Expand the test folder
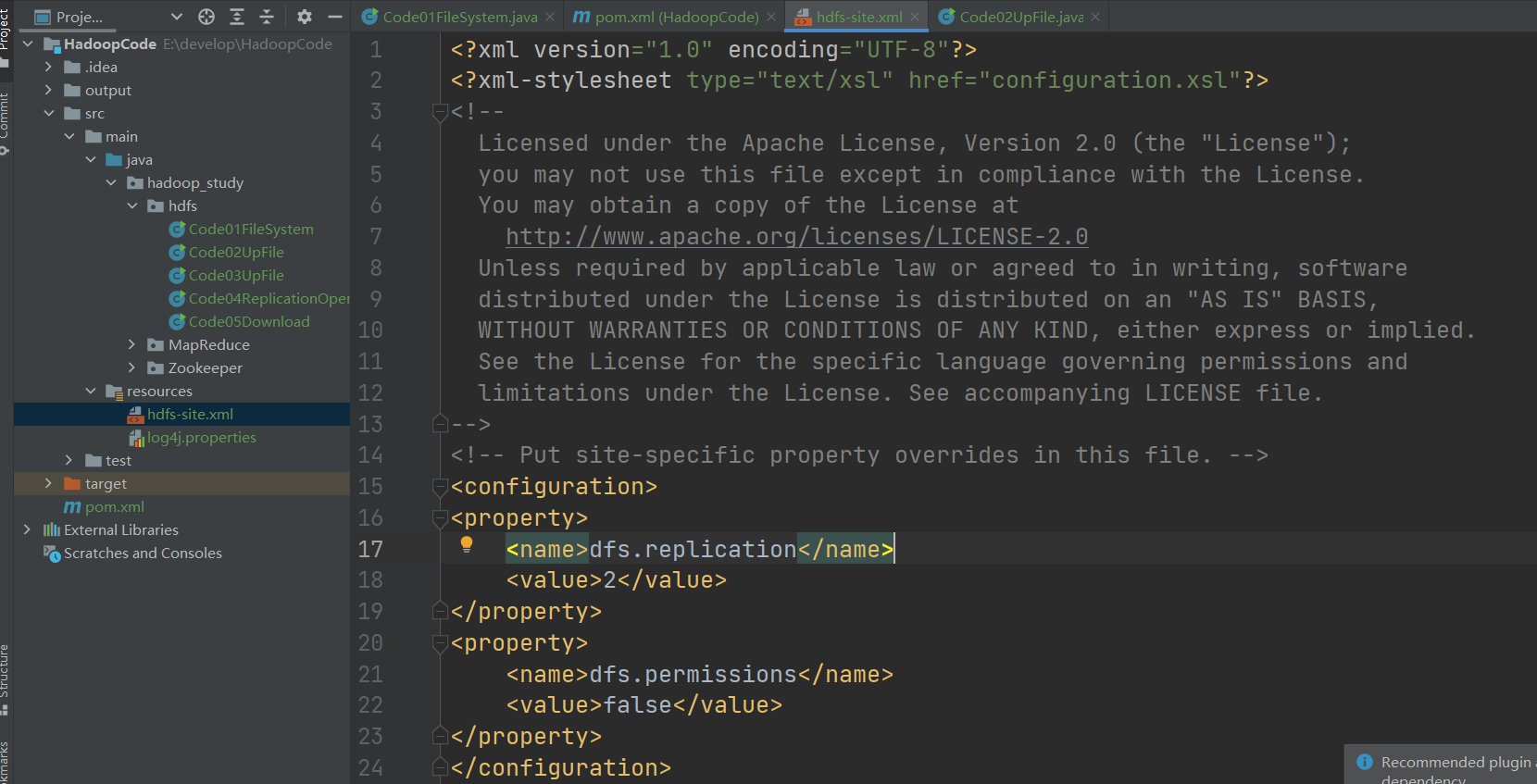The width and height of the screenshot is (1537, 784). coord(69,460)
